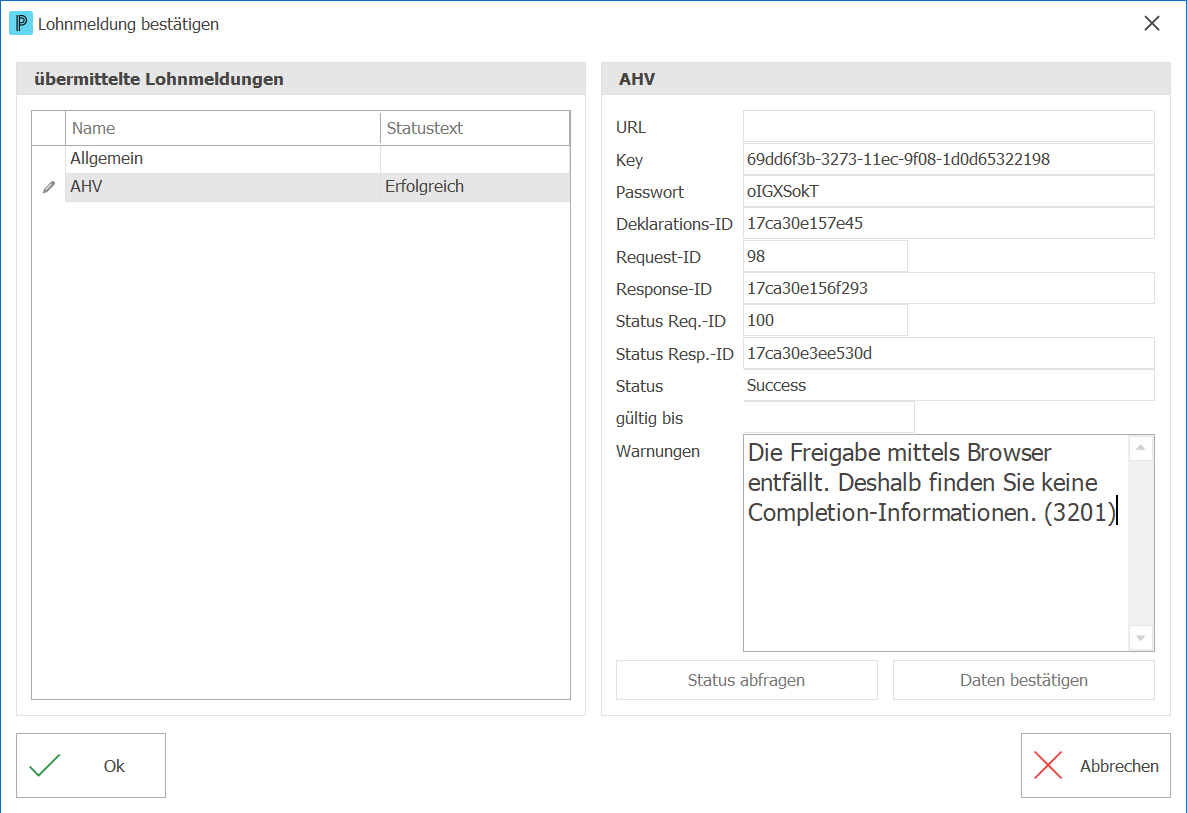Click the Status abfragen button
This screenshot has width=1187, height=813.
(x=746, y=680)
